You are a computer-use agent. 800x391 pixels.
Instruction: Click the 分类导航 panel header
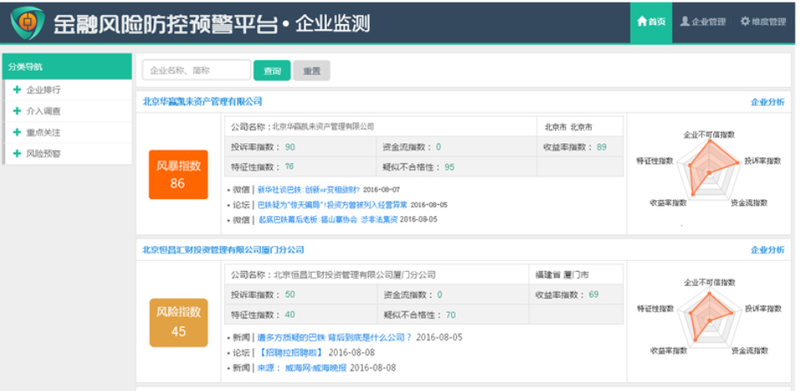click(67, 67)
